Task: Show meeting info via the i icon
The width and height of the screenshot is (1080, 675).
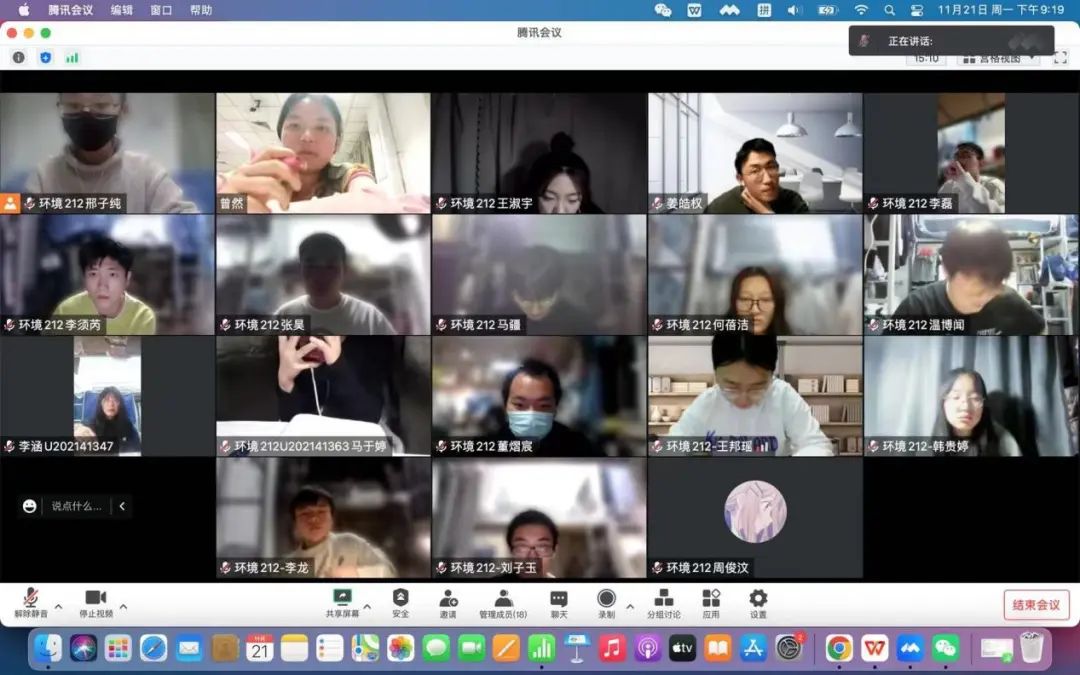Action: [18, 58]
